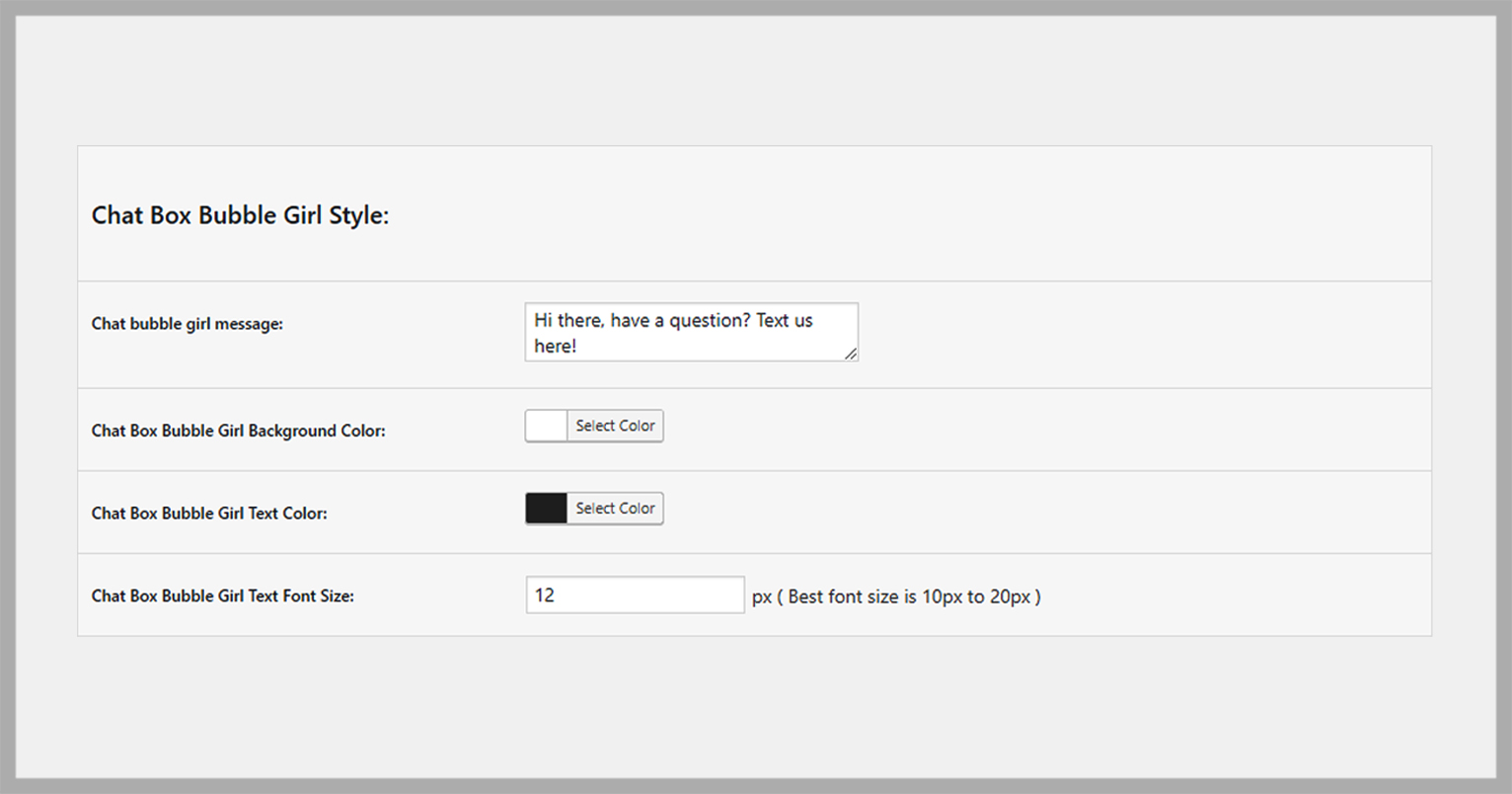The width and height of the screenshot is (1512, 794).
Task: Click the word "question?" inside the message textarea
Action: [711, 321]
